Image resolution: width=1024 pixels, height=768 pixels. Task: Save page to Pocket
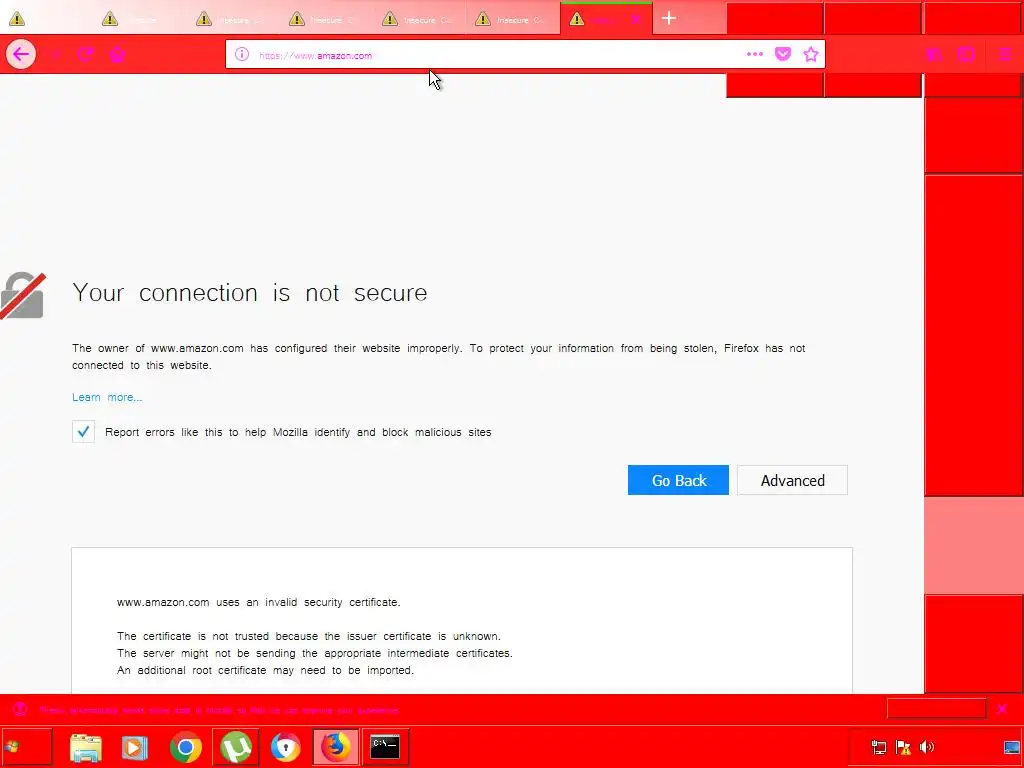[783, 55]
